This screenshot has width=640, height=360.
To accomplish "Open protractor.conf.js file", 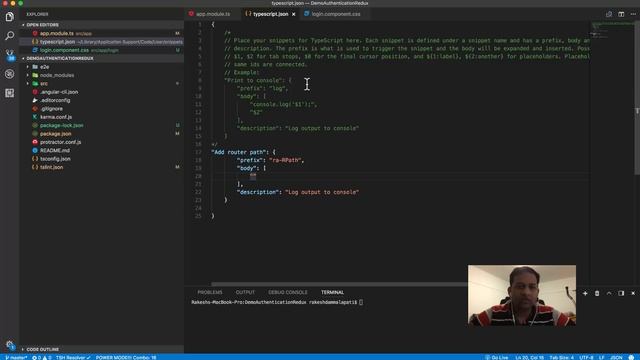I will (102, 142).
